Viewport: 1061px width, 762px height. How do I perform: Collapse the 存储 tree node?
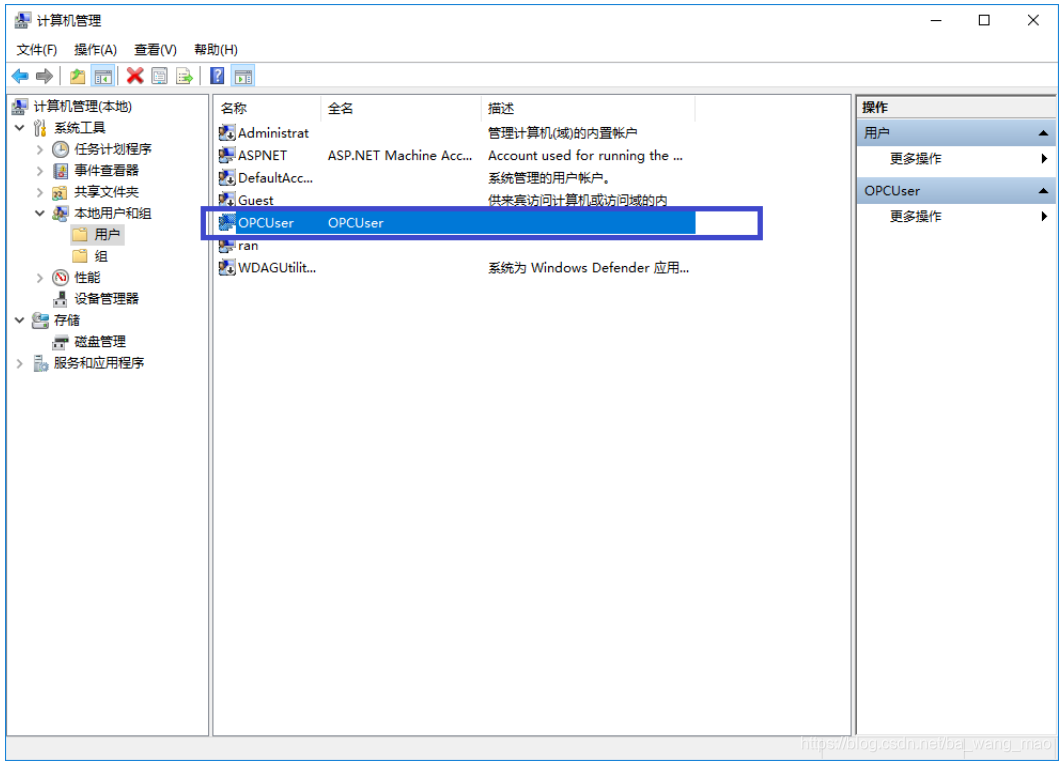pyautogui.click(x=20, y=320)
